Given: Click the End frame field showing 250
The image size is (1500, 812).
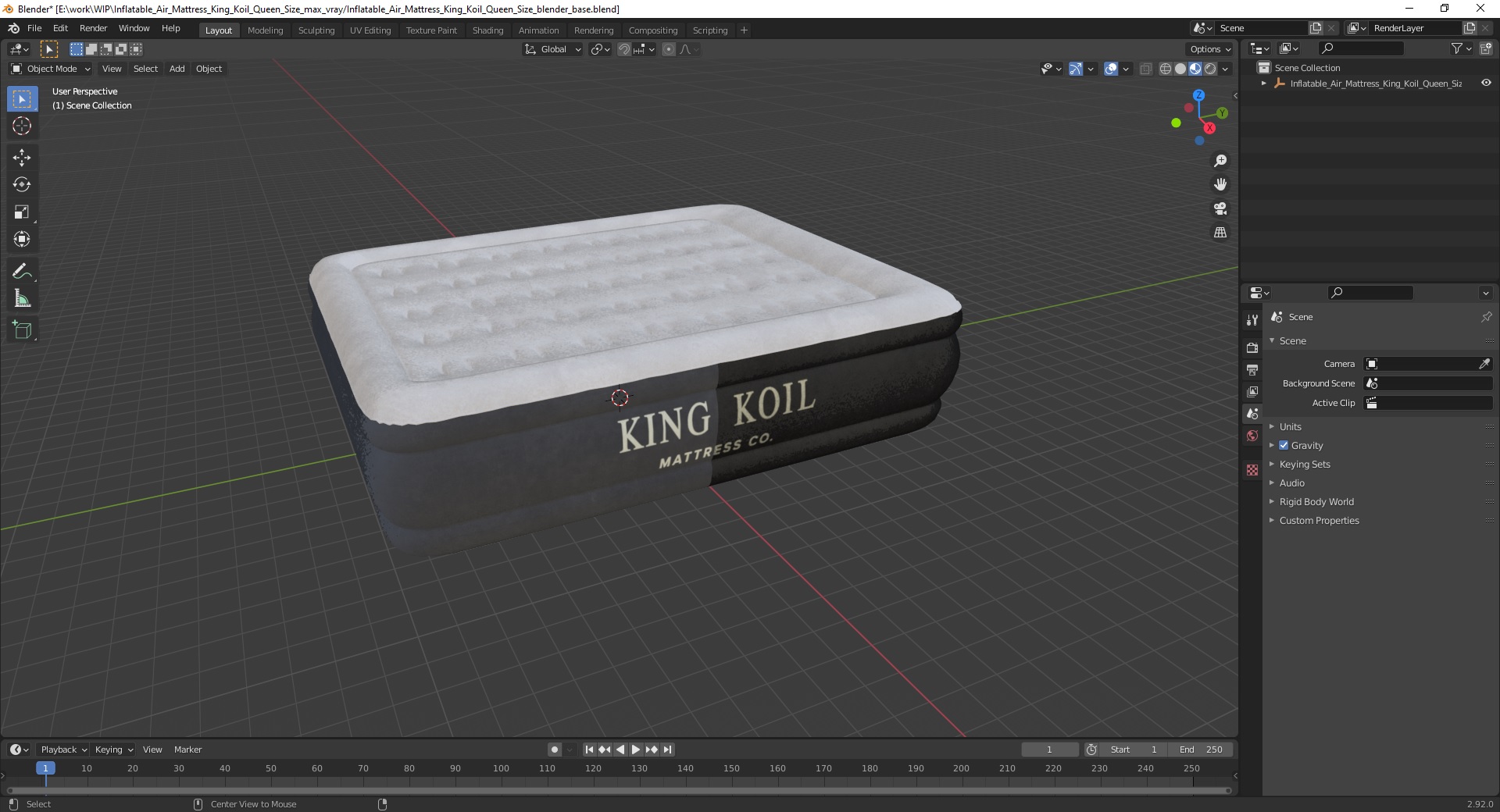Looking at the screenshot, I should tap(1201, 750).
